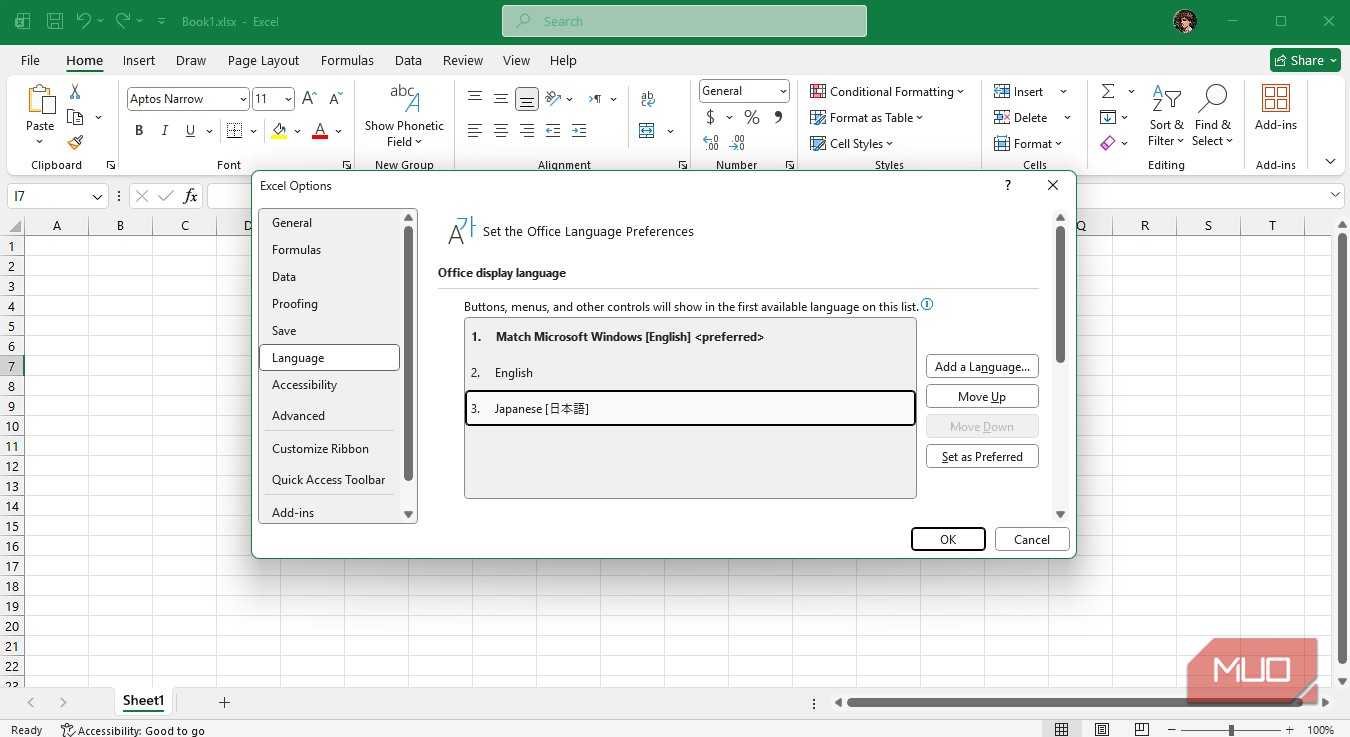Expand the Cell Styles dropdown

[852, 143]
